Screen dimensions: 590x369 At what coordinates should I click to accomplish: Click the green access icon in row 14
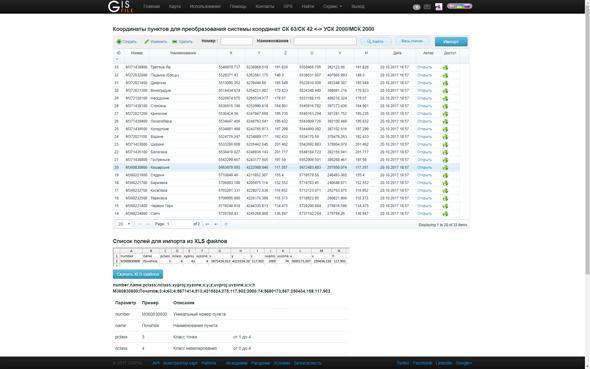[445, 214]
